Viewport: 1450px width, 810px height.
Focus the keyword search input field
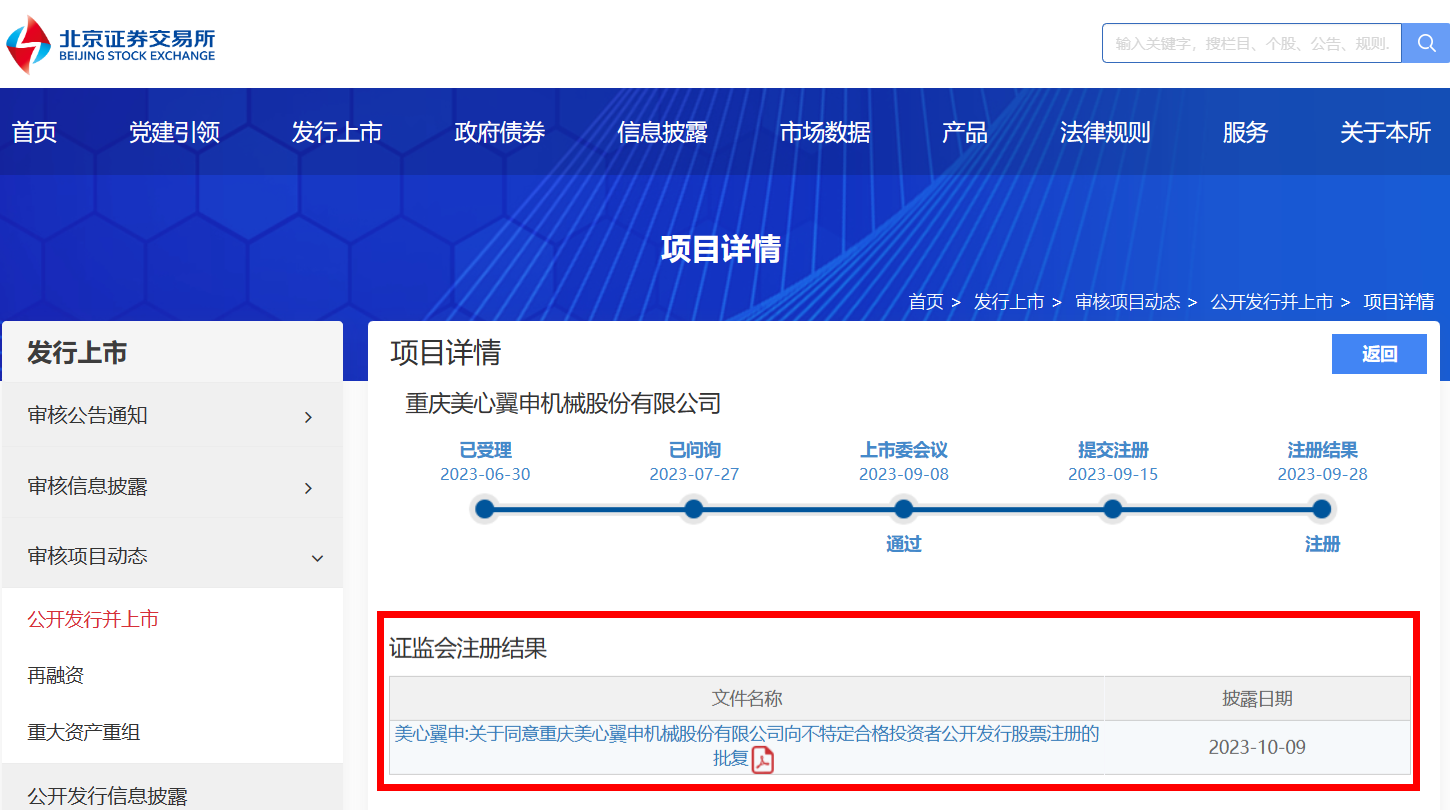1252,43
